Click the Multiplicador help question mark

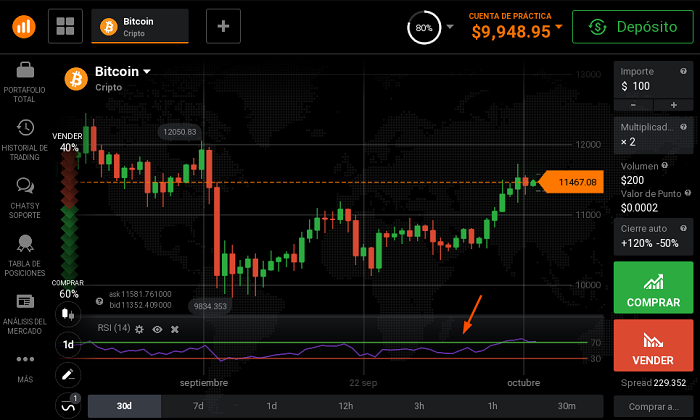[683, 127]
